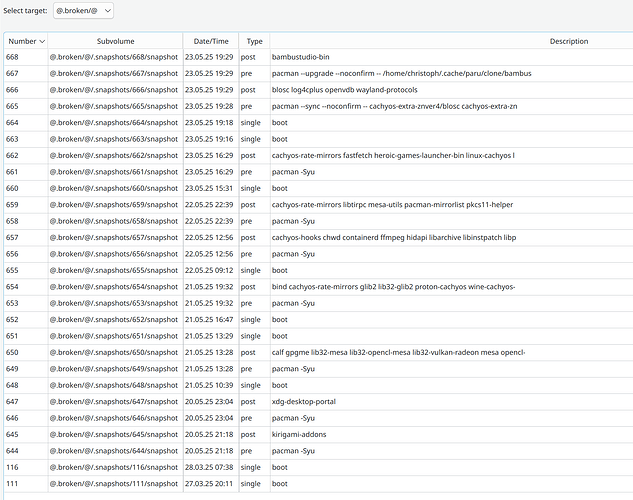Image resolution: width=633 pixels, height=500 pixels.
Task: Click the Subvolume column header
Action: coord(115,41)
